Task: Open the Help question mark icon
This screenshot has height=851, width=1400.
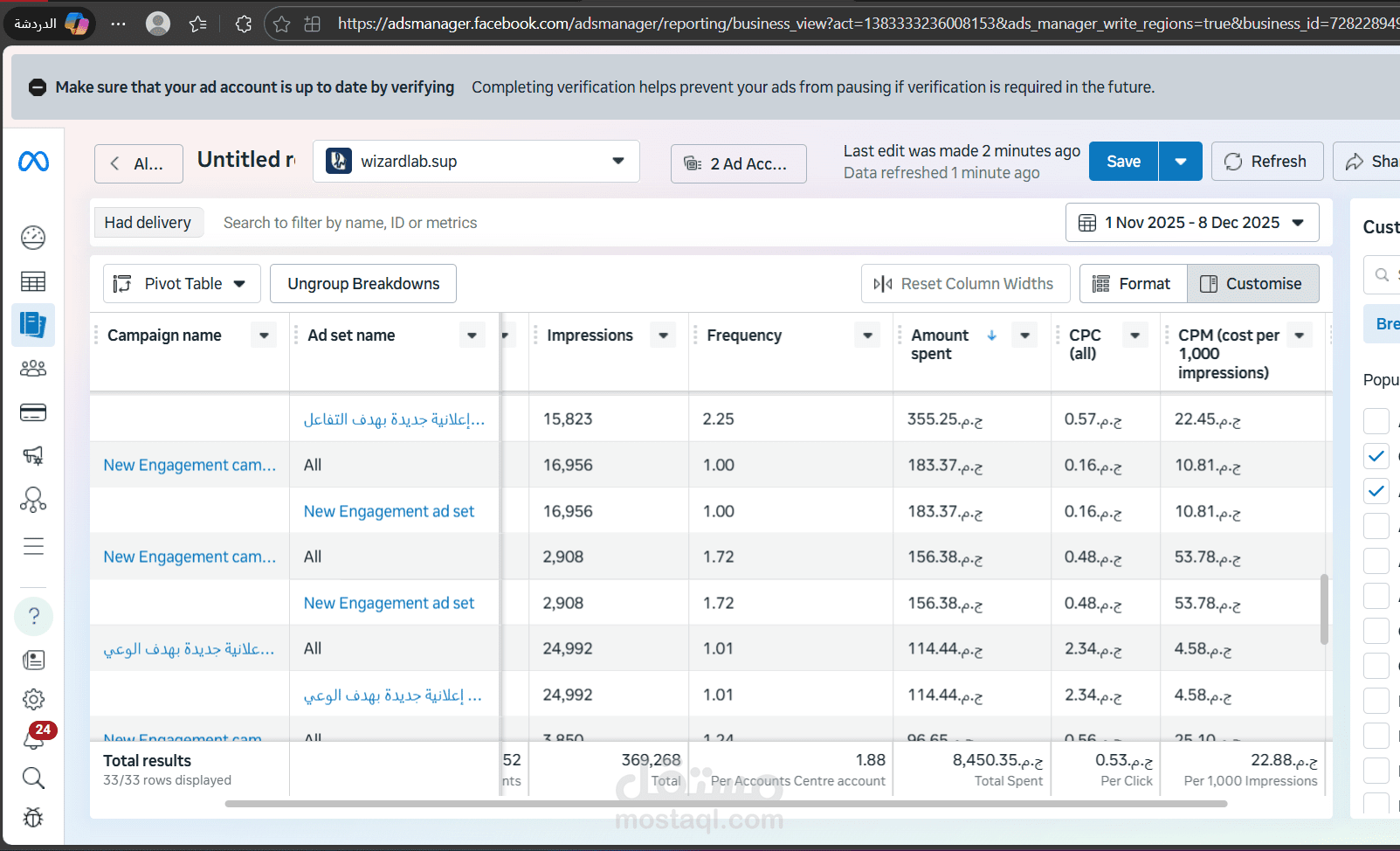Action: [33, 616]
